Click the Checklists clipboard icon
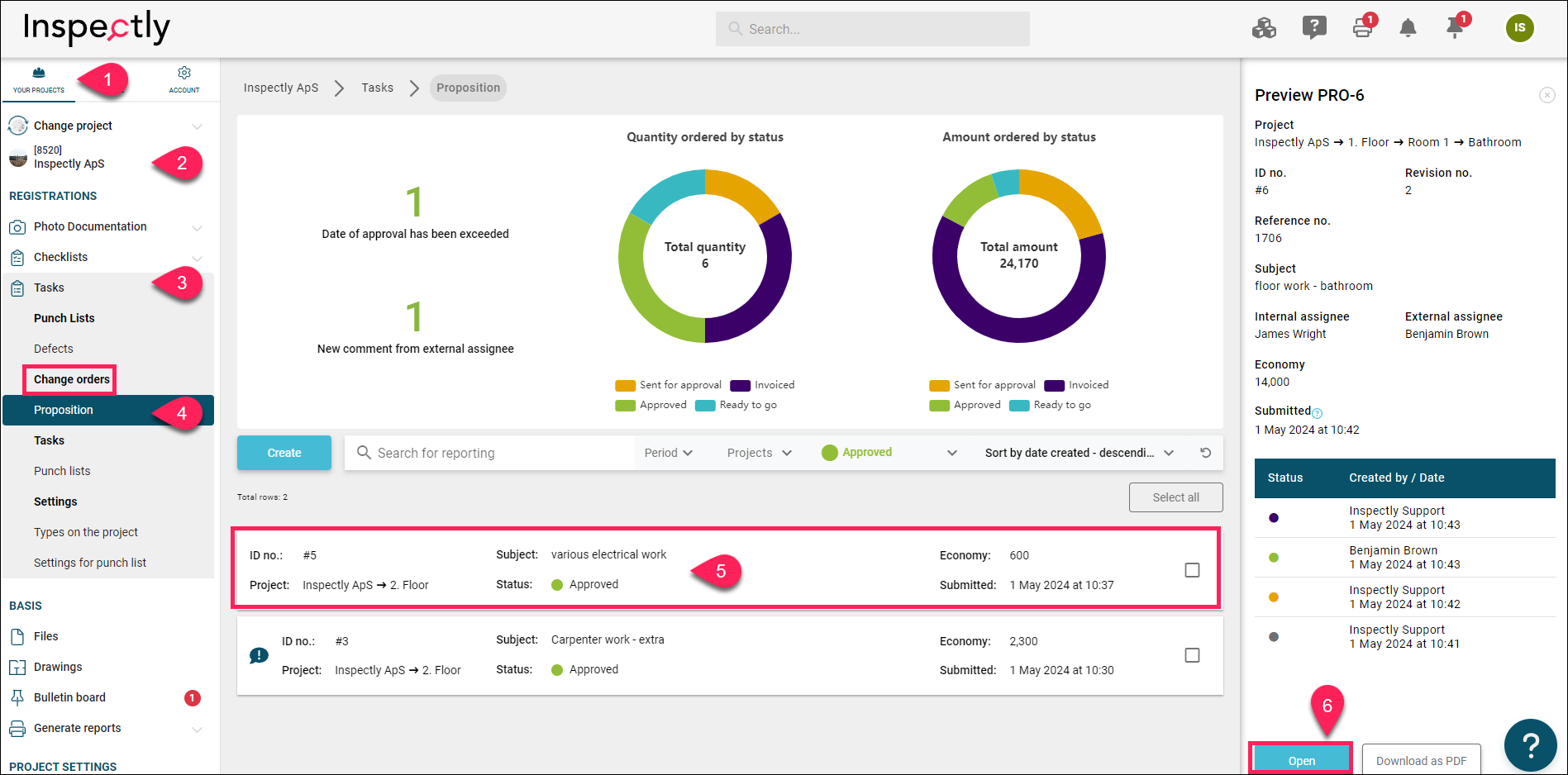The image size is (1568, 775). (17, 258)
